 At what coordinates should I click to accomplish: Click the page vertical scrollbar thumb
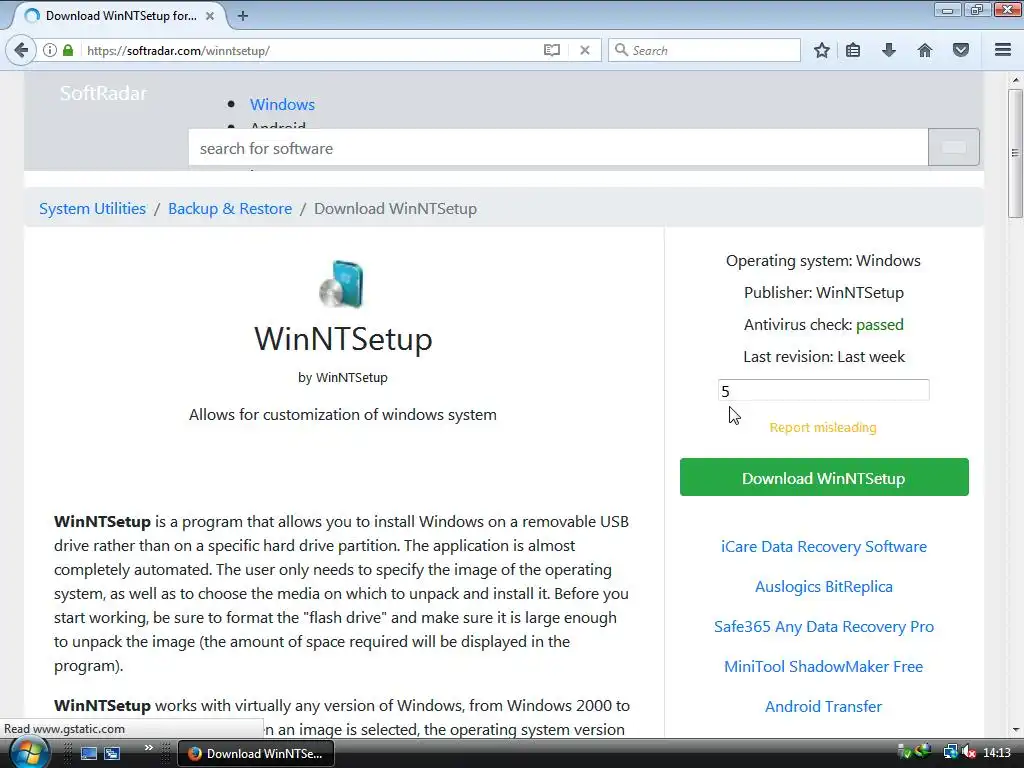click(1015, 153)
